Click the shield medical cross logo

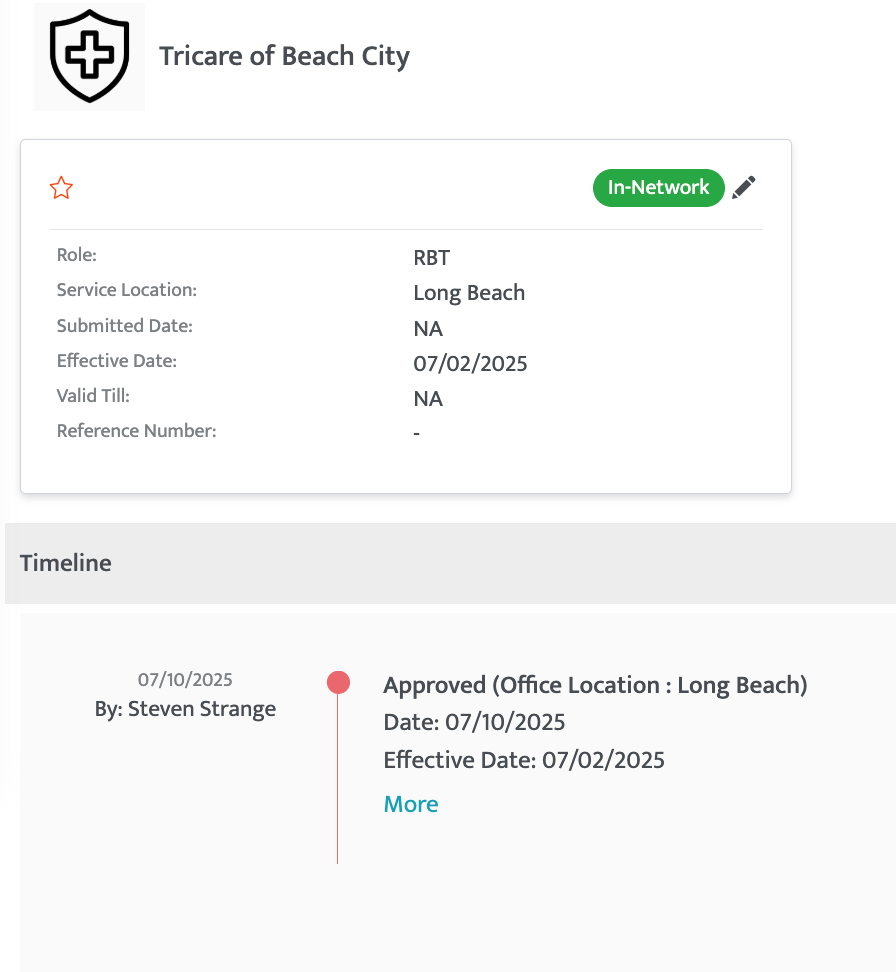89,56
